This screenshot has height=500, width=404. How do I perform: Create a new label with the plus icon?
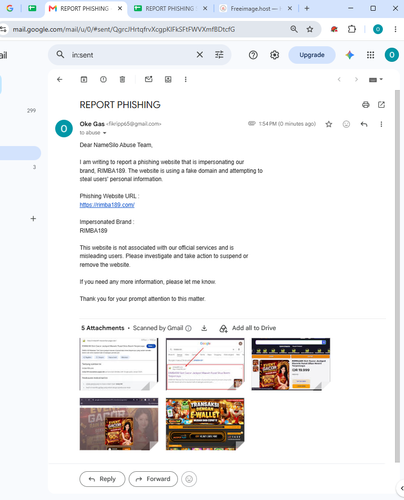pos(33,219)
